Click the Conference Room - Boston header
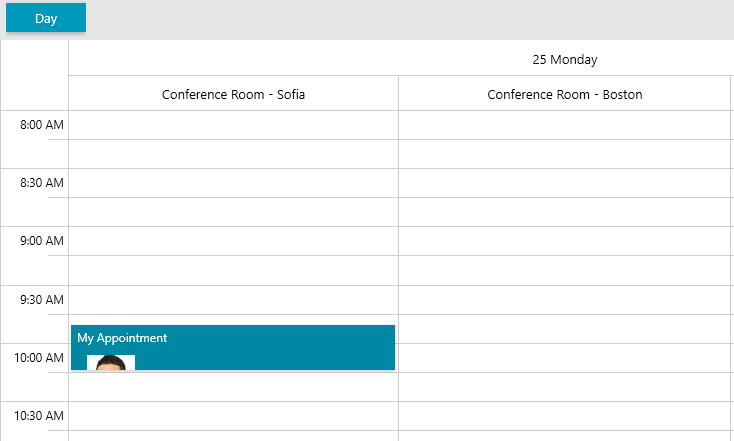734x441 pixels. pos(564,95)
